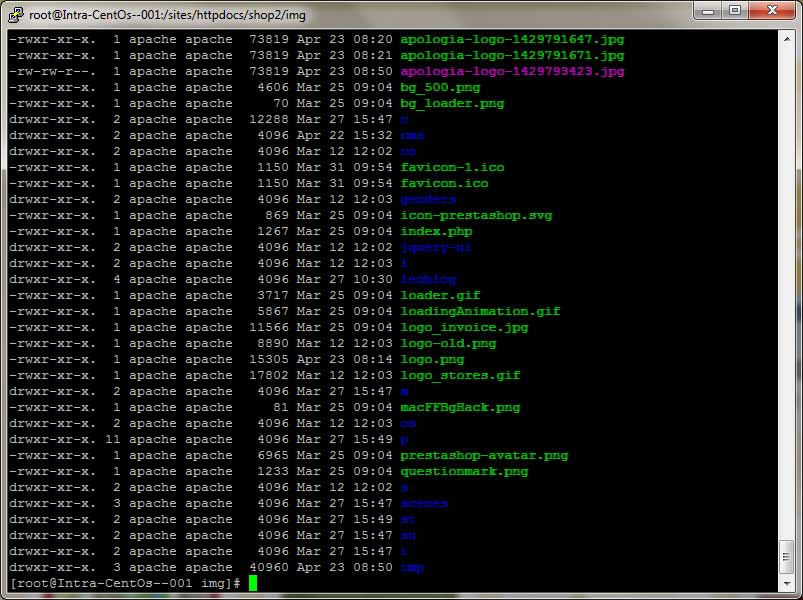
Task: Click size 8890 on logo-old.png row
Action: (x=273, y=344)
